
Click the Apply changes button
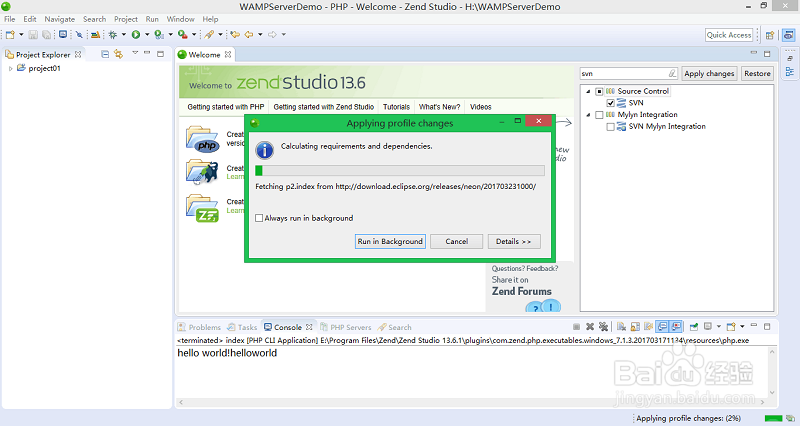click(x=709, y=73)
